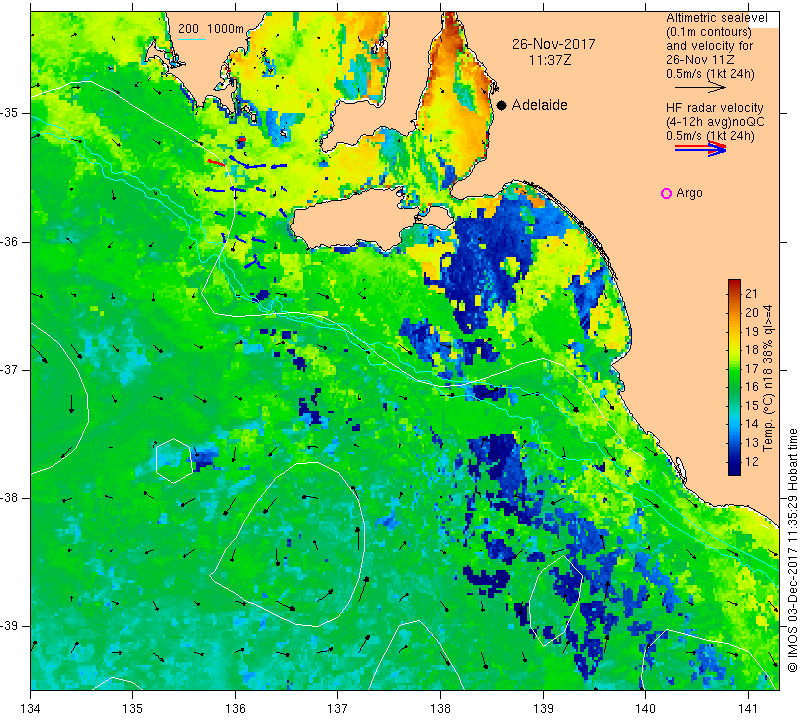
Task: Click the 134 longitude axis label
Action: tap(31, 708)
